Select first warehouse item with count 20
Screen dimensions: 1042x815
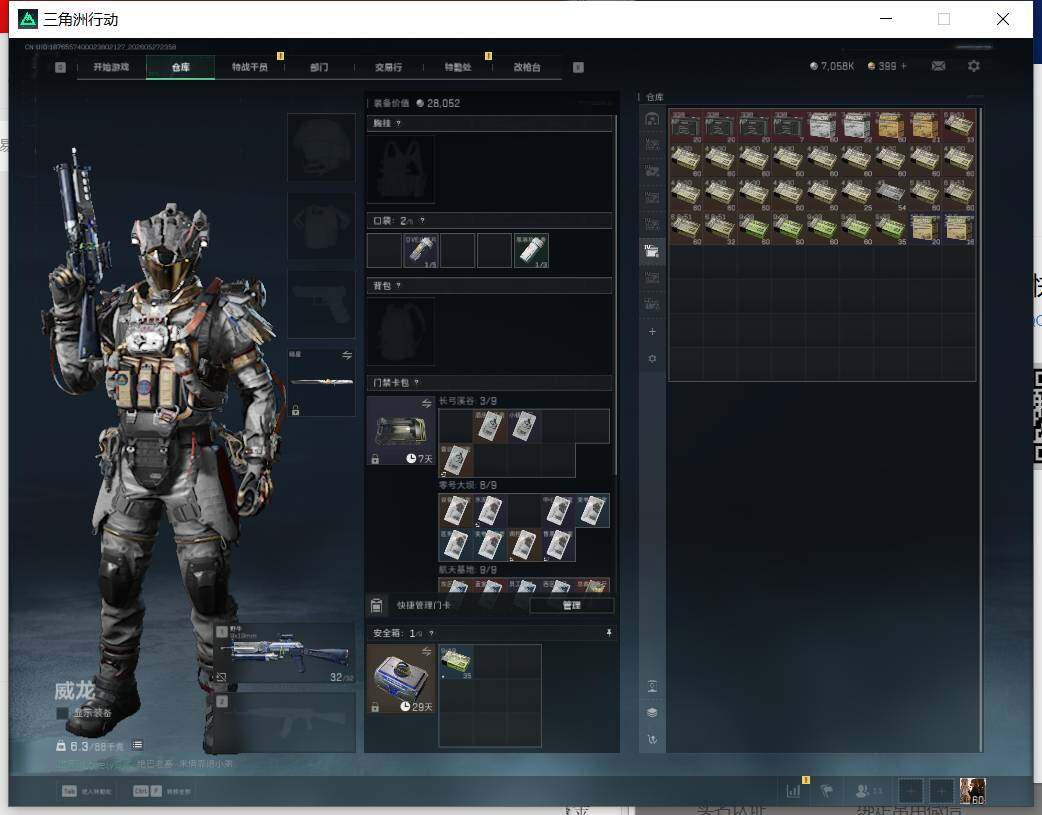(686, 126)
